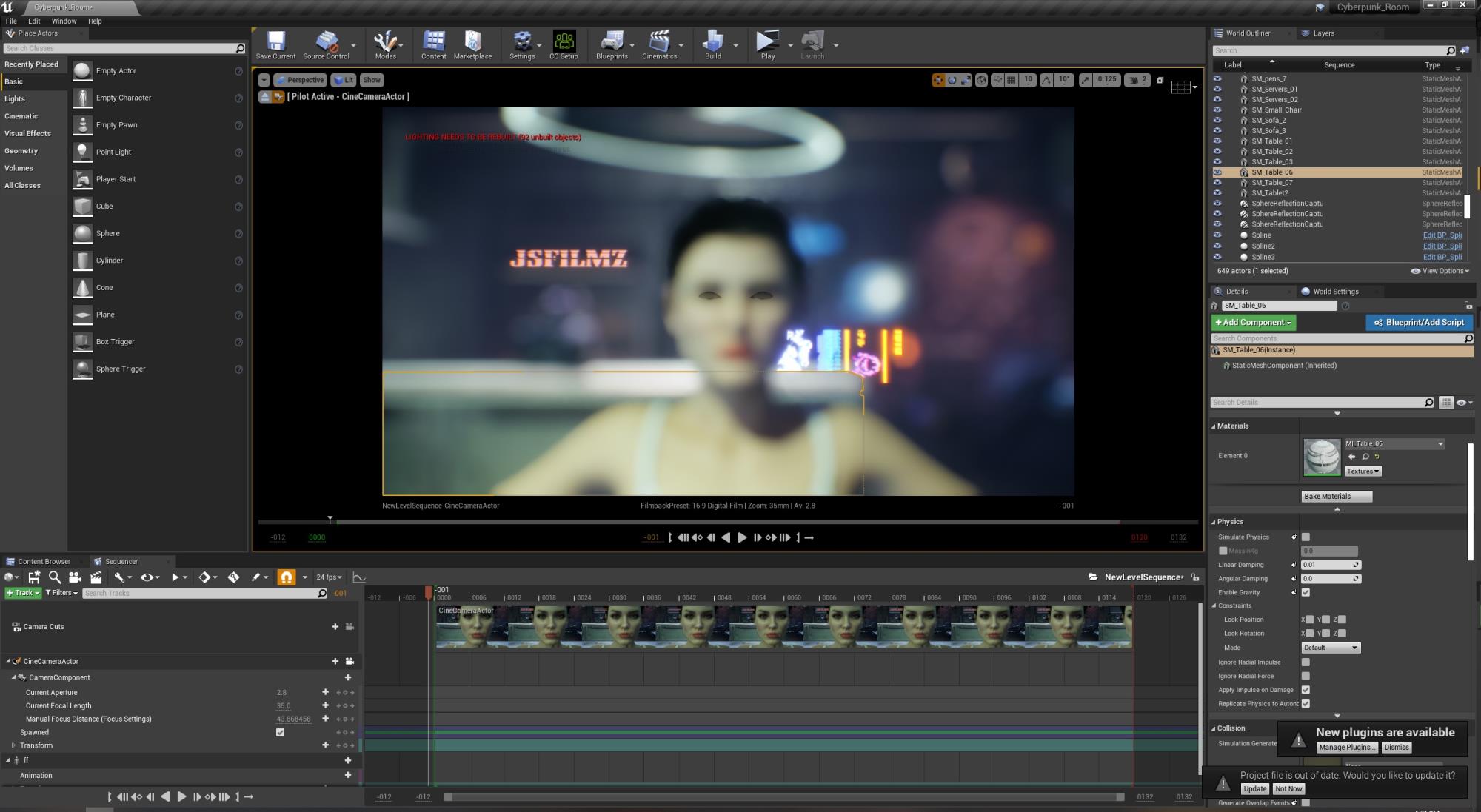Enable Ignore Radial Force checkbox
This screenshot has width=1481, height=812.
coord(1306,676)
